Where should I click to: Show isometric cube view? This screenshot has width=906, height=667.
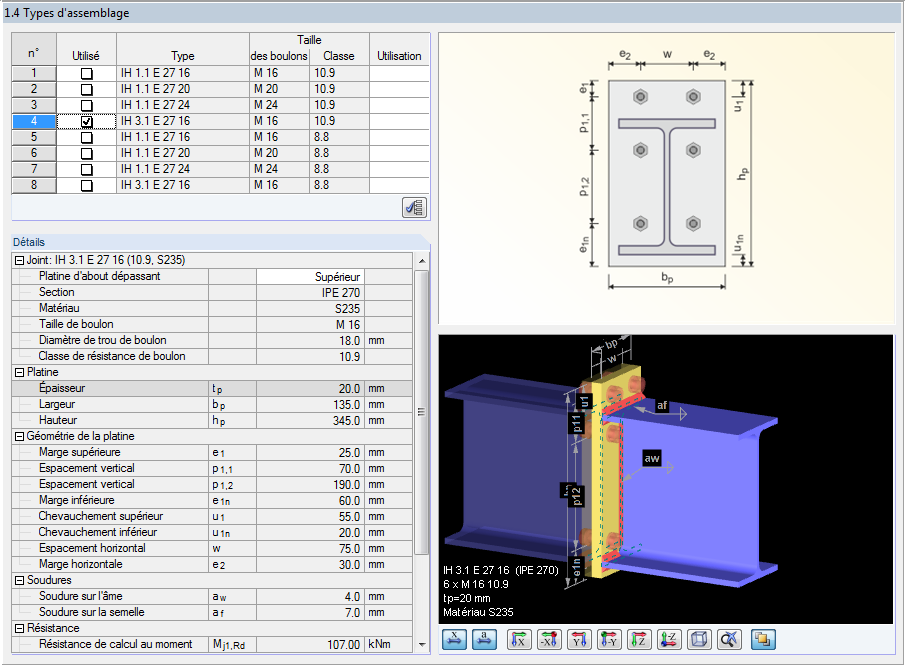click(699, 639)
